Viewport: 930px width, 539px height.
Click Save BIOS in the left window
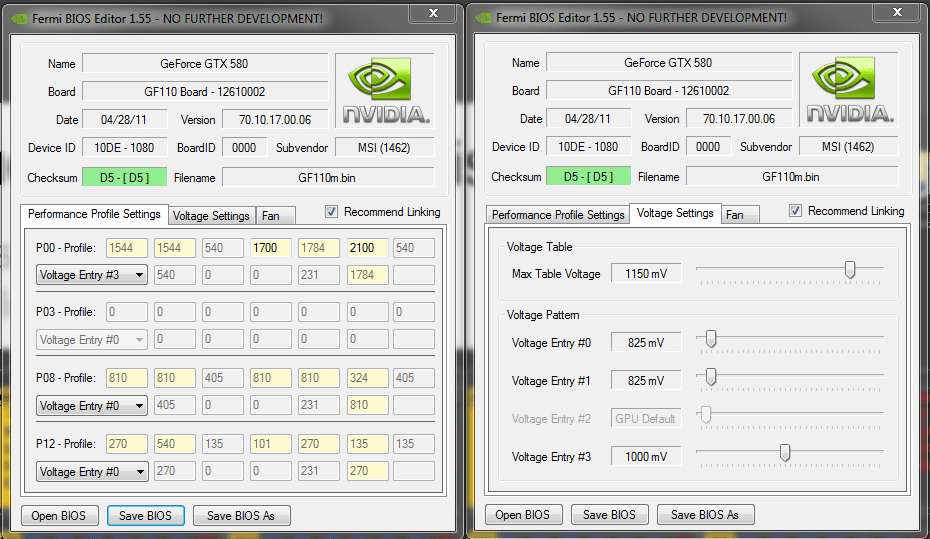pos(145,516)
